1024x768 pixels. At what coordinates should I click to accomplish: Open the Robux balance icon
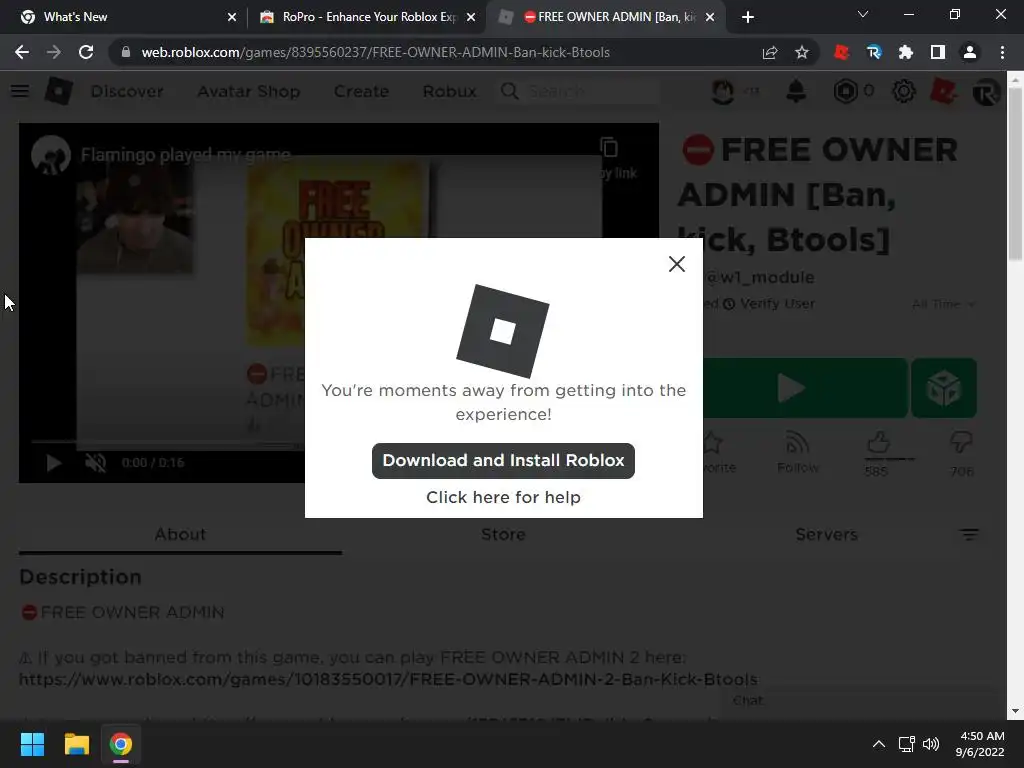pyautogui.click(x=845, y=91)
